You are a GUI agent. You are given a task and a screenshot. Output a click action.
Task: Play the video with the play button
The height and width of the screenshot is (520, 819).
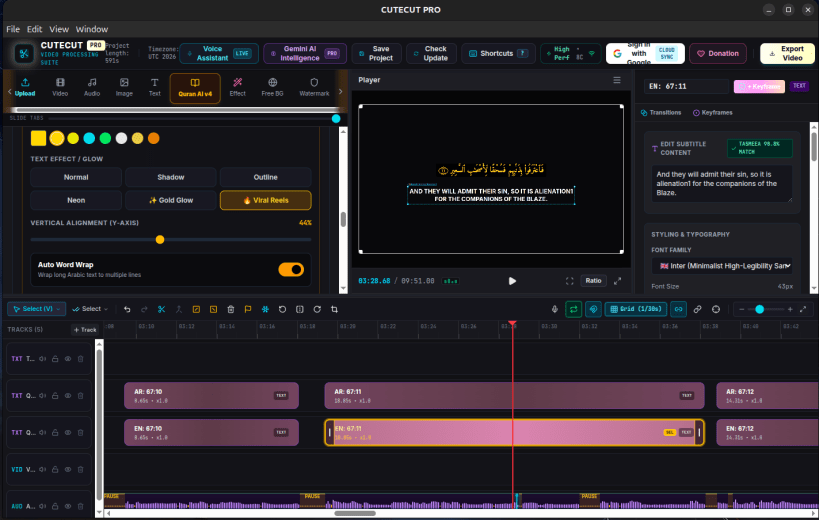coord(512,281)
